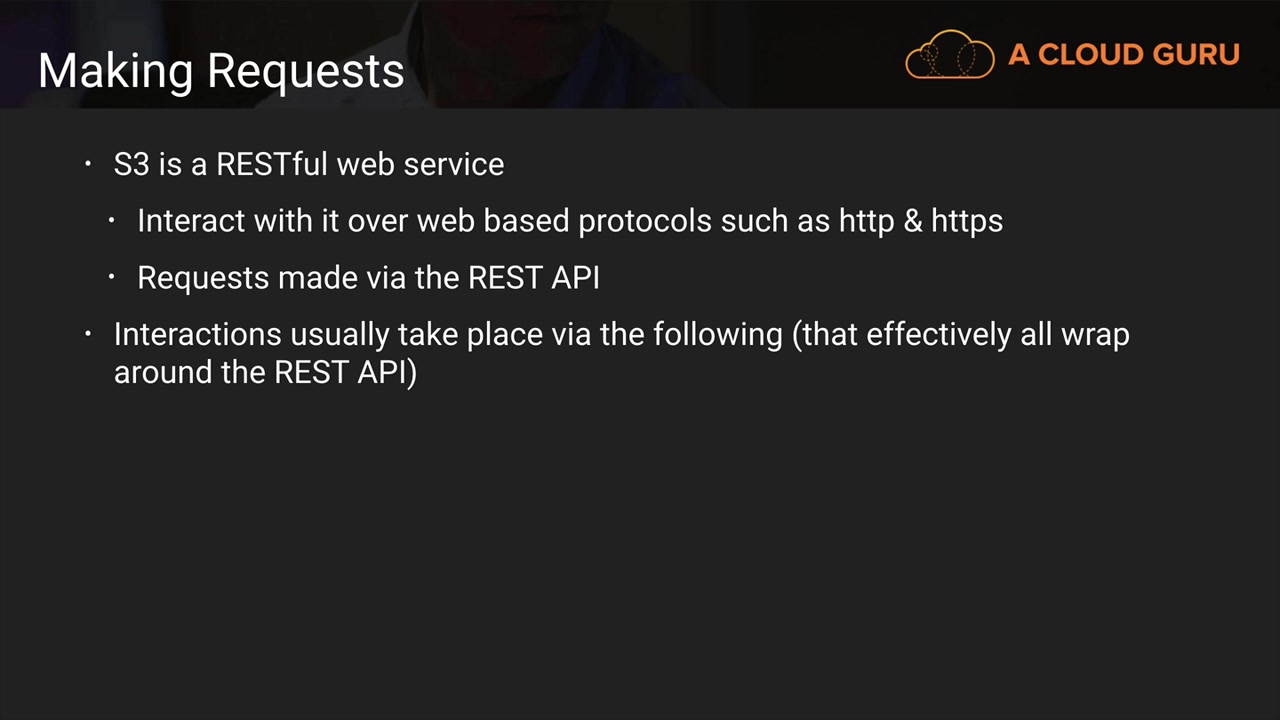1280x720 pixels.
Task: Click the bullet dot before "Interactions usually take place"
Action: pyautogui.click(x=89, y=333)
